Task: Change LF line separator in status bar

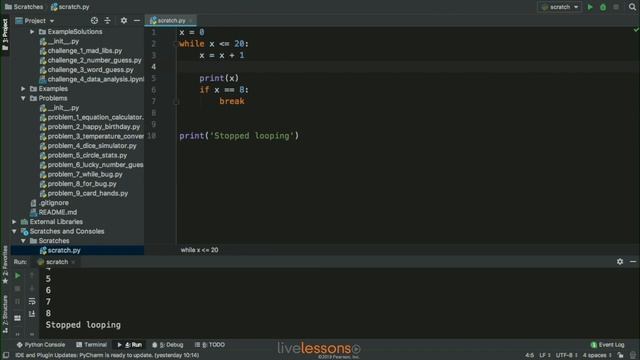Action: (x=544, y=356)
